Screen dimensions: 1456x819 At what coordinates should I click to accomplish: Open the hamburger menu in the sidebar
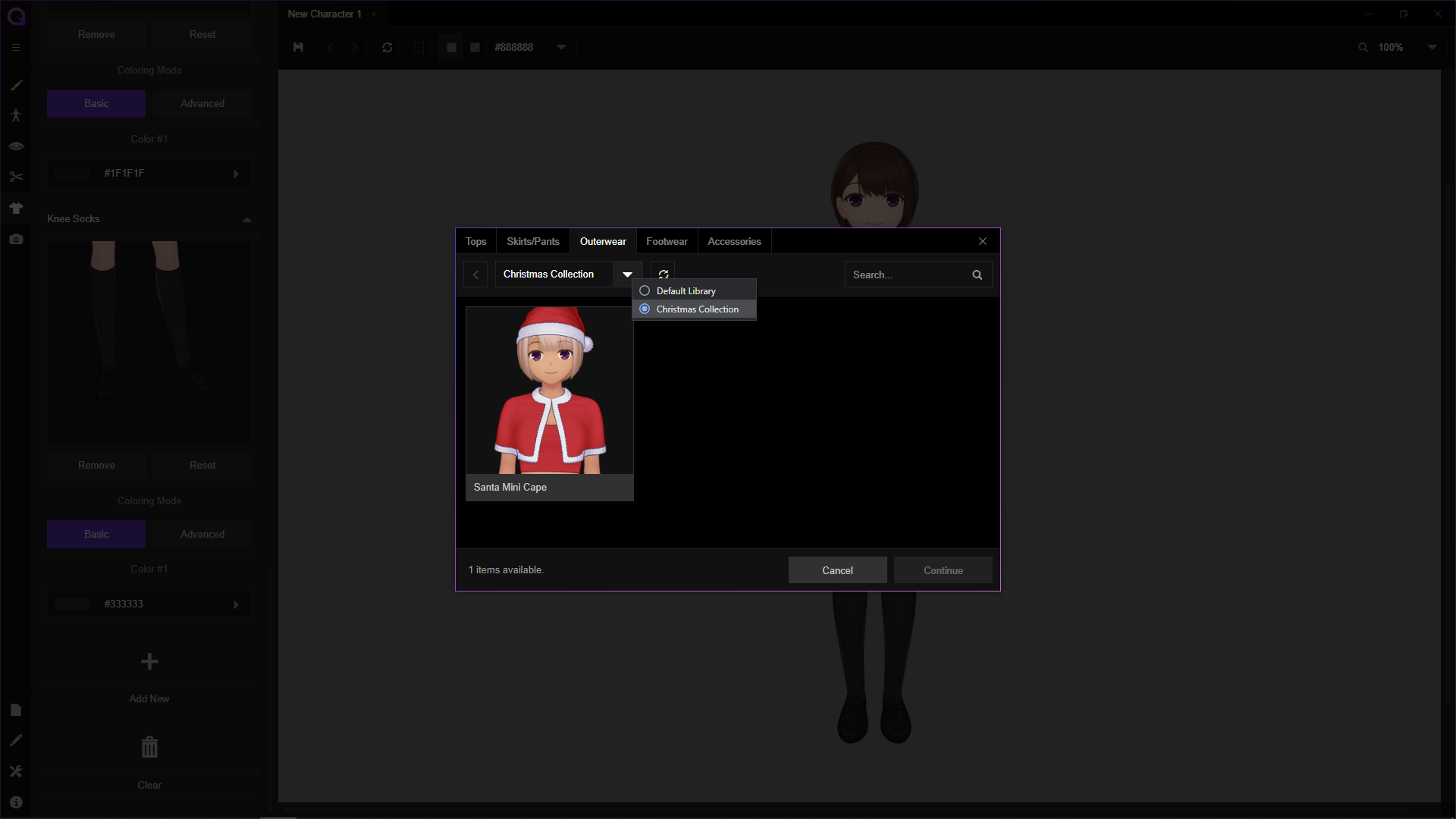(16, 47)
